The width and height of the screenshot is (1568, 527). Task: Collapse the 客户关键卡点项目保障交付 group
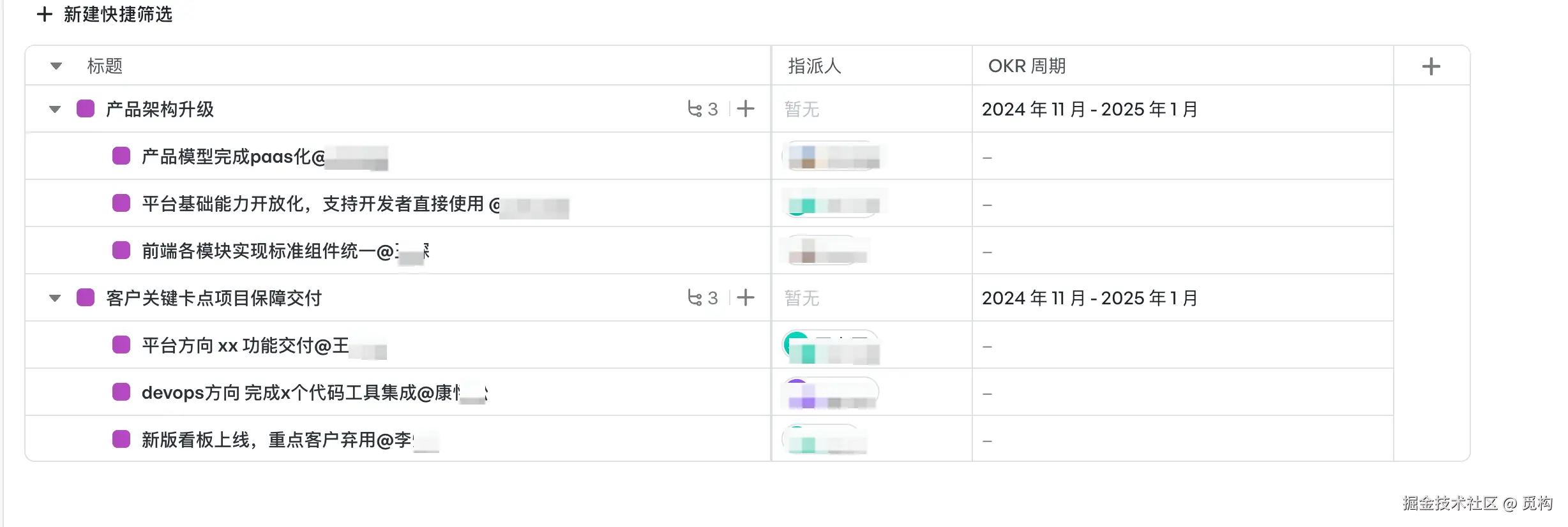pos(55,298)
